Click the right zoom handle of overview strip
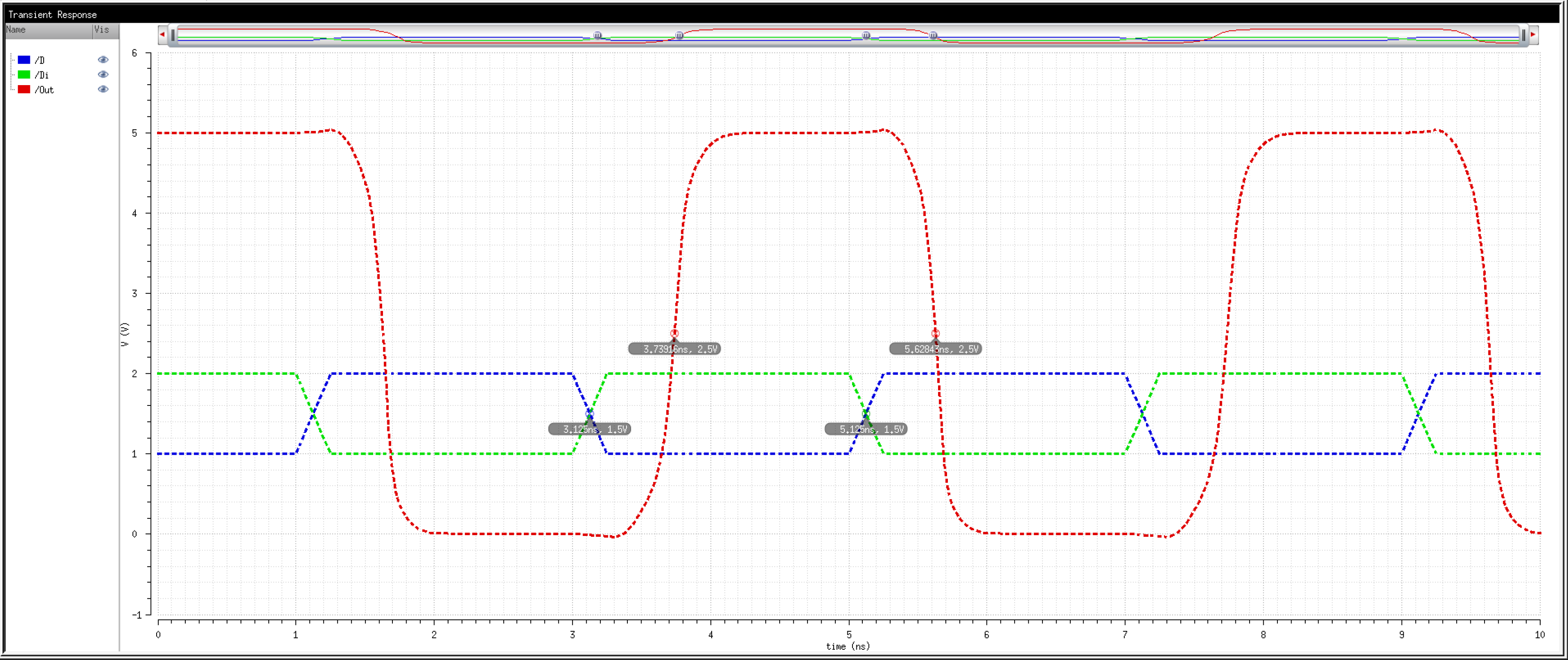The width and height of the screenshot is (1568, 660). tap(1523, 35)
